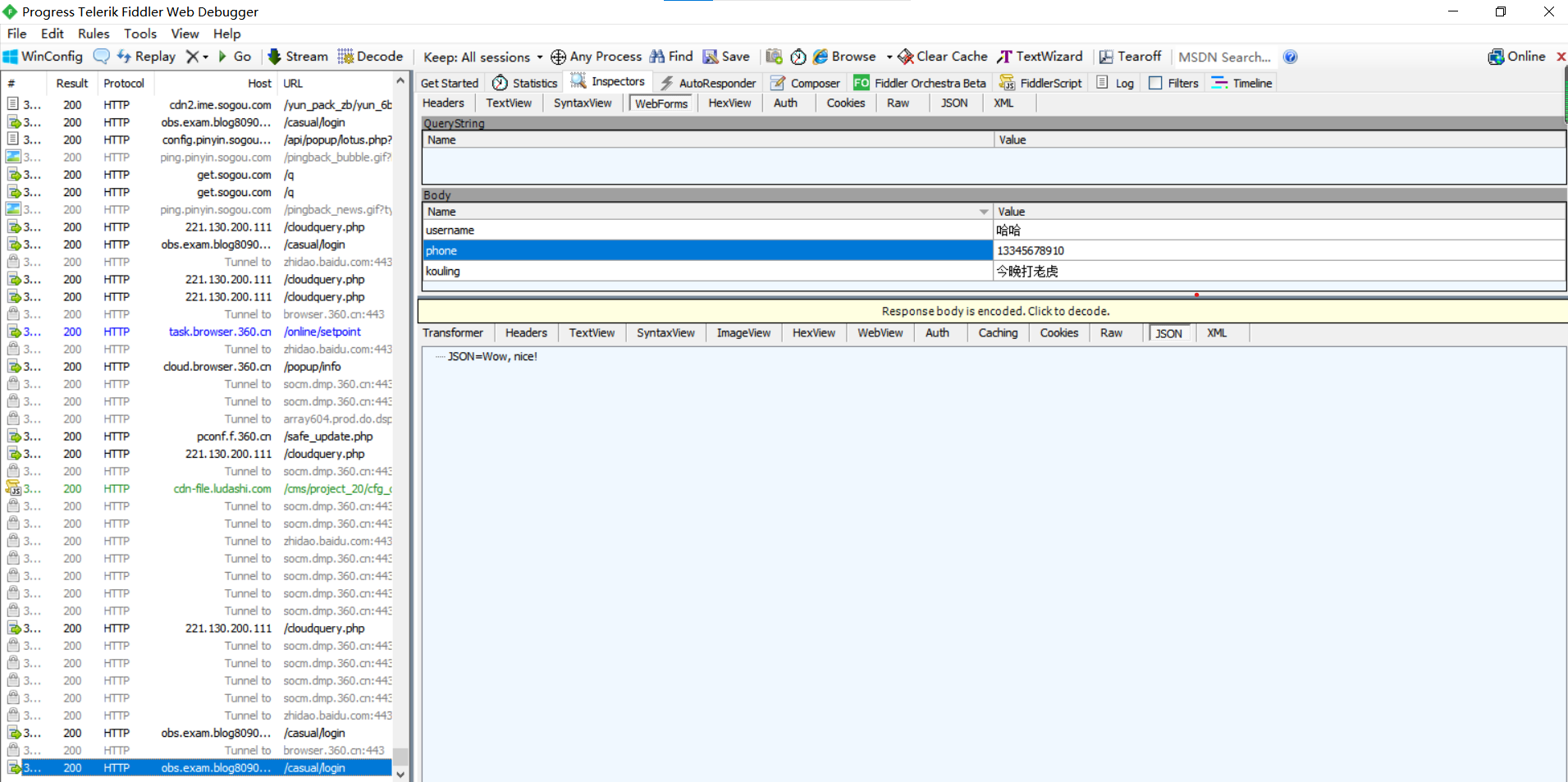This screenshot has height=782, width=1568.
Task: Launch Browse in the toolbar
Action: 844,57
